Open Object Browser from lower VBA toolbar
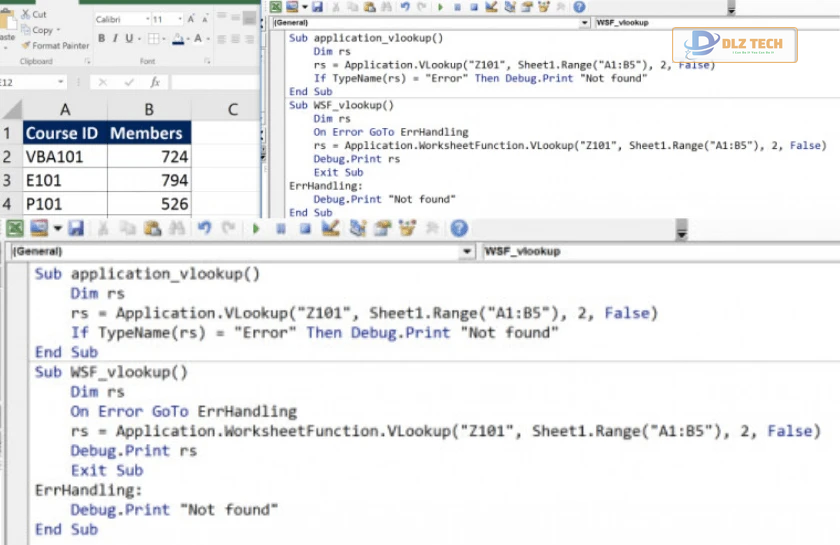The height and width of the screenshot is (545, 840). coord(407,229)
